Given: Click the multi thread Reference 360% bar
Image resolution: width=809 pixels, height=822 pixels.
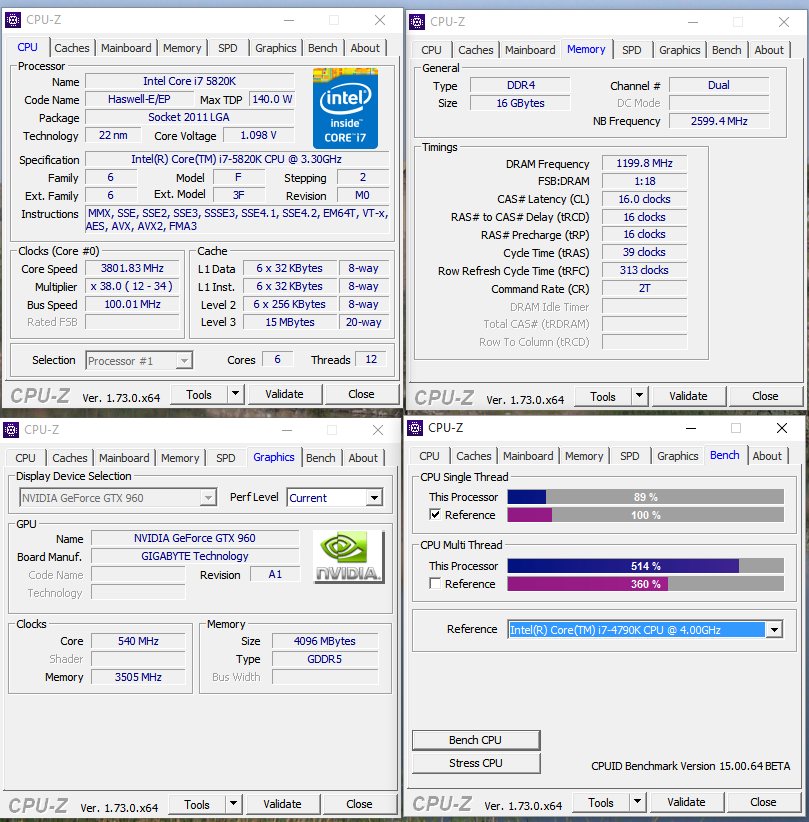Looking at the screenshot, I should [x=645, y=583].
